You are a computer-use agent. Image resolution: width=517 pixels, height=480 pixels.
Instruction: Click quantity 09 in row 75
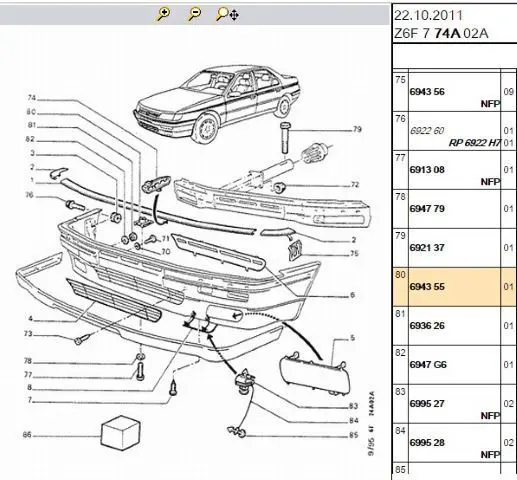[x=509, y=92]
